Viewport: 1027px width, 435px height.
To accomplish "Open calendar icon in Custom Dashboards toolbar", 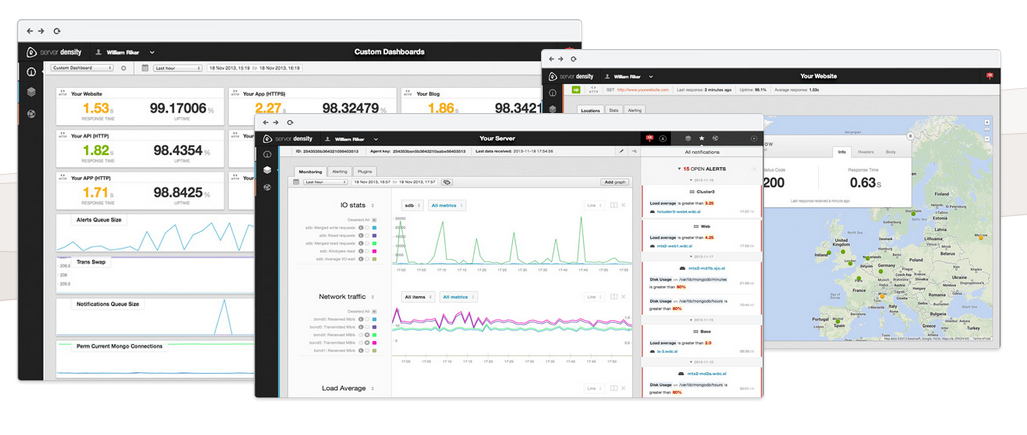I will pyautogui.click(x=145, y=67).
